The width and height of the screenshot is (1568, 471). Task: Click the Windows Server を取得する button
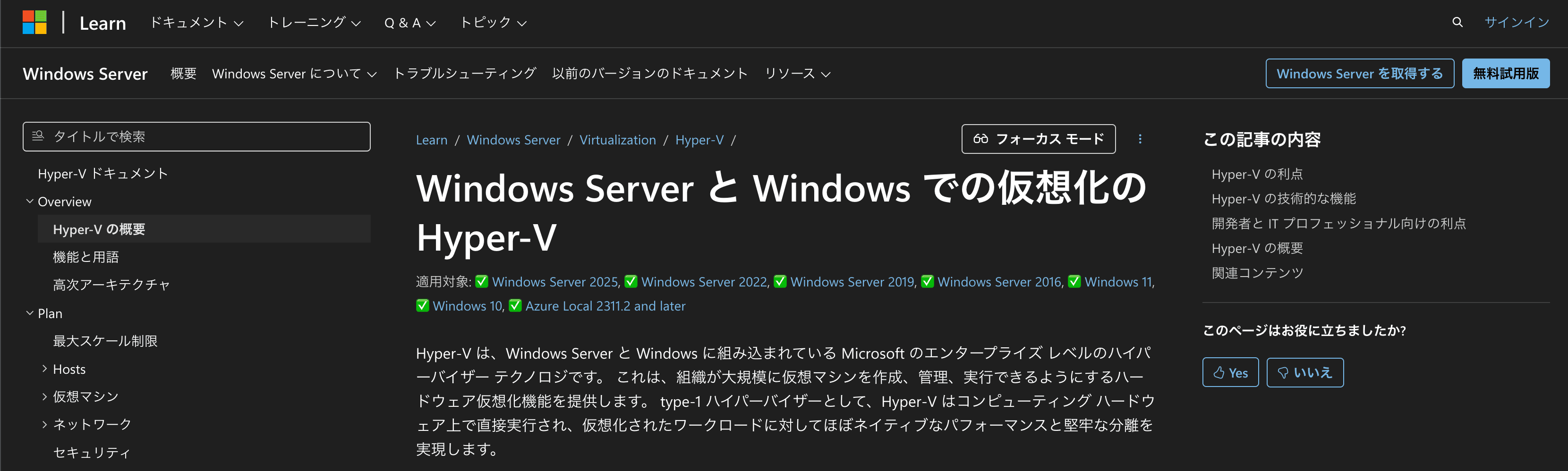[x=1359, y=73]
